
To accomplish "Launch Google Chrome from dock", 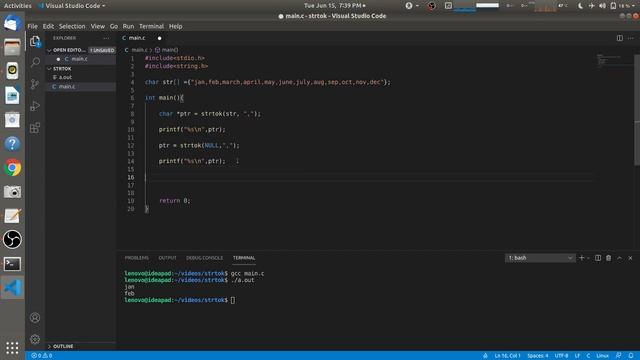I will click(12, 168).
